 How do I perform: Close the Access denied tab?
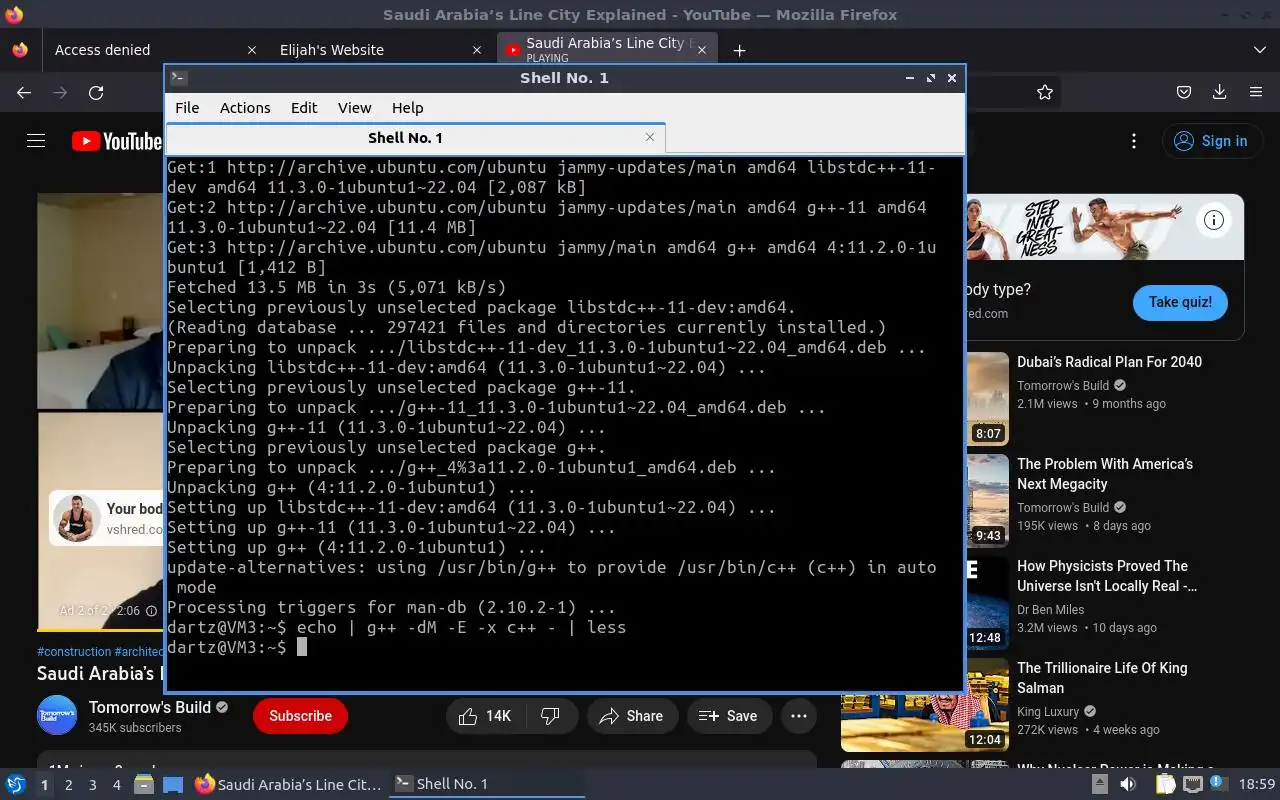(x=252, y=50)
